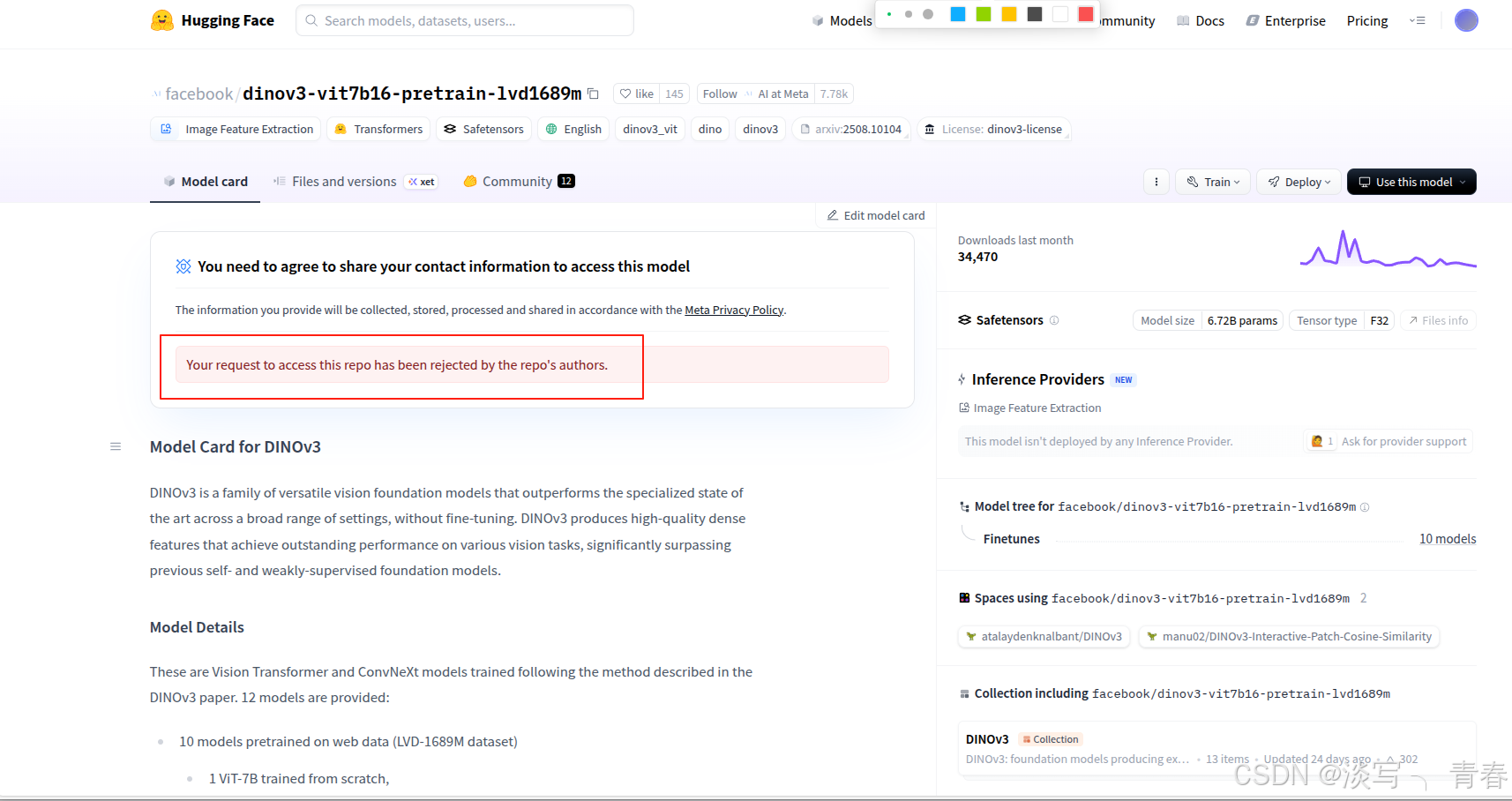Click the xet badge icon
The height and width of the screenshot is (801, 1512).
pyautogui.click(x=421, y=182)
